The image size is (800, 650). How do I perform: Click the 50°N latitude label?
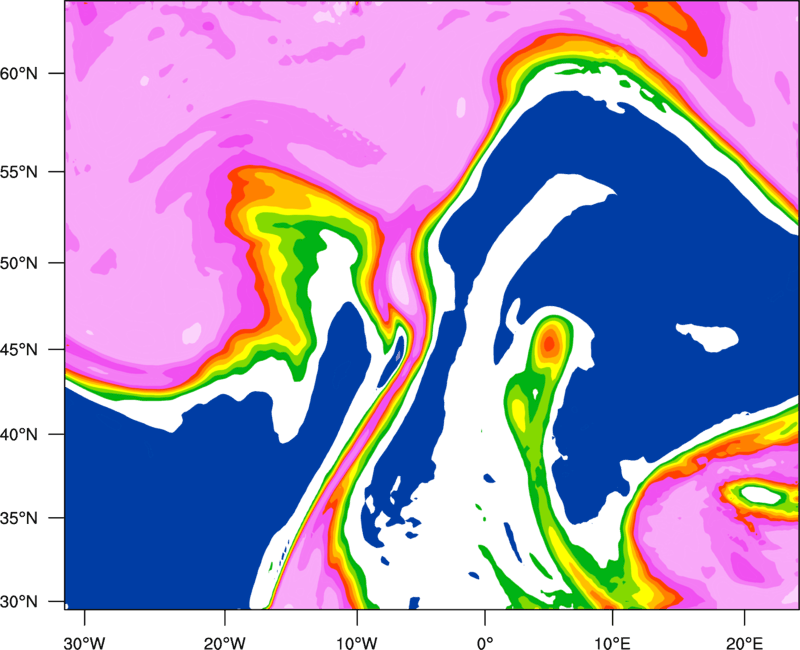[x=19, y=263]
